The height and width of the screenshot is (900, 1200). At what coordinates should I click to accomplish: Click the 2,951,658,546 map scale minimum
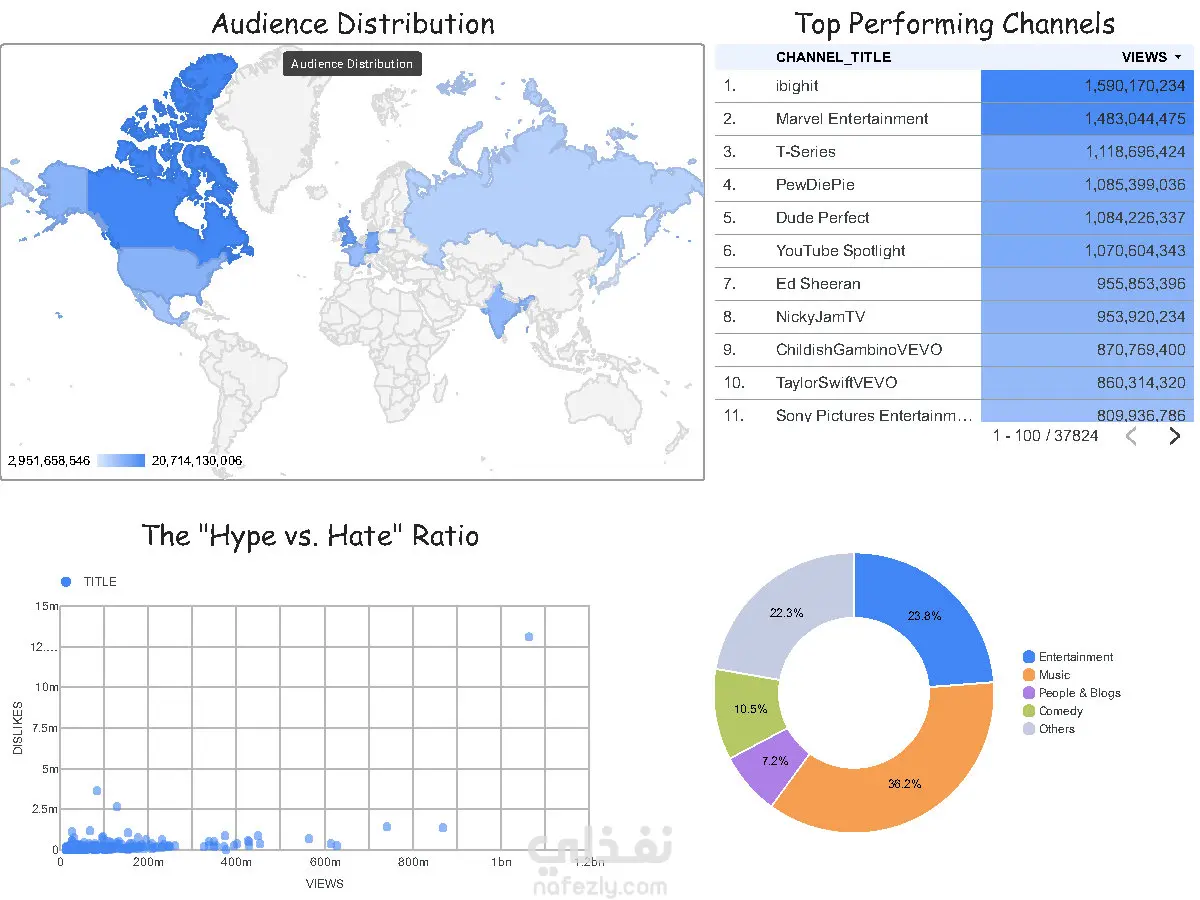(x=49, y=461)
